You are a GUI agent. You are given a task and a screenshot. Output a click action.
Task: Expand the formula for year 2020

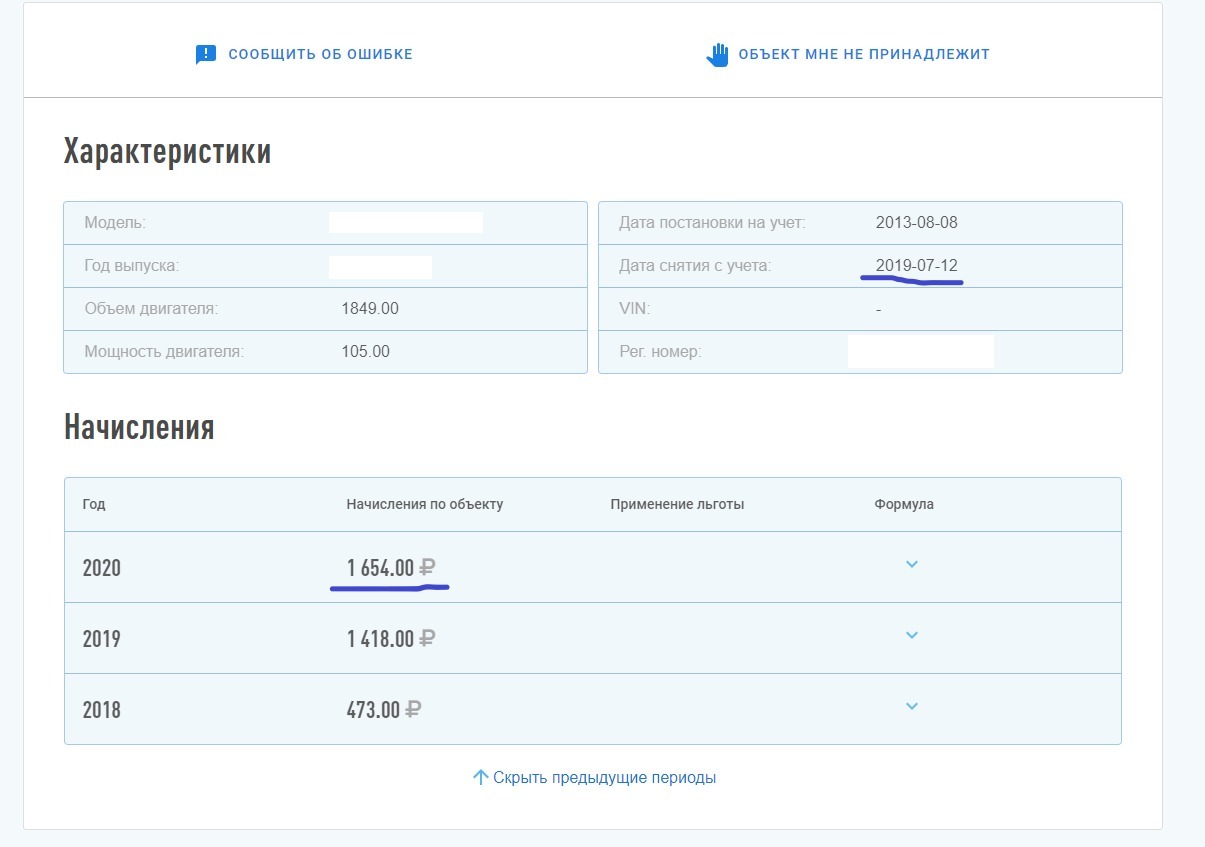(x=911, y=565)
